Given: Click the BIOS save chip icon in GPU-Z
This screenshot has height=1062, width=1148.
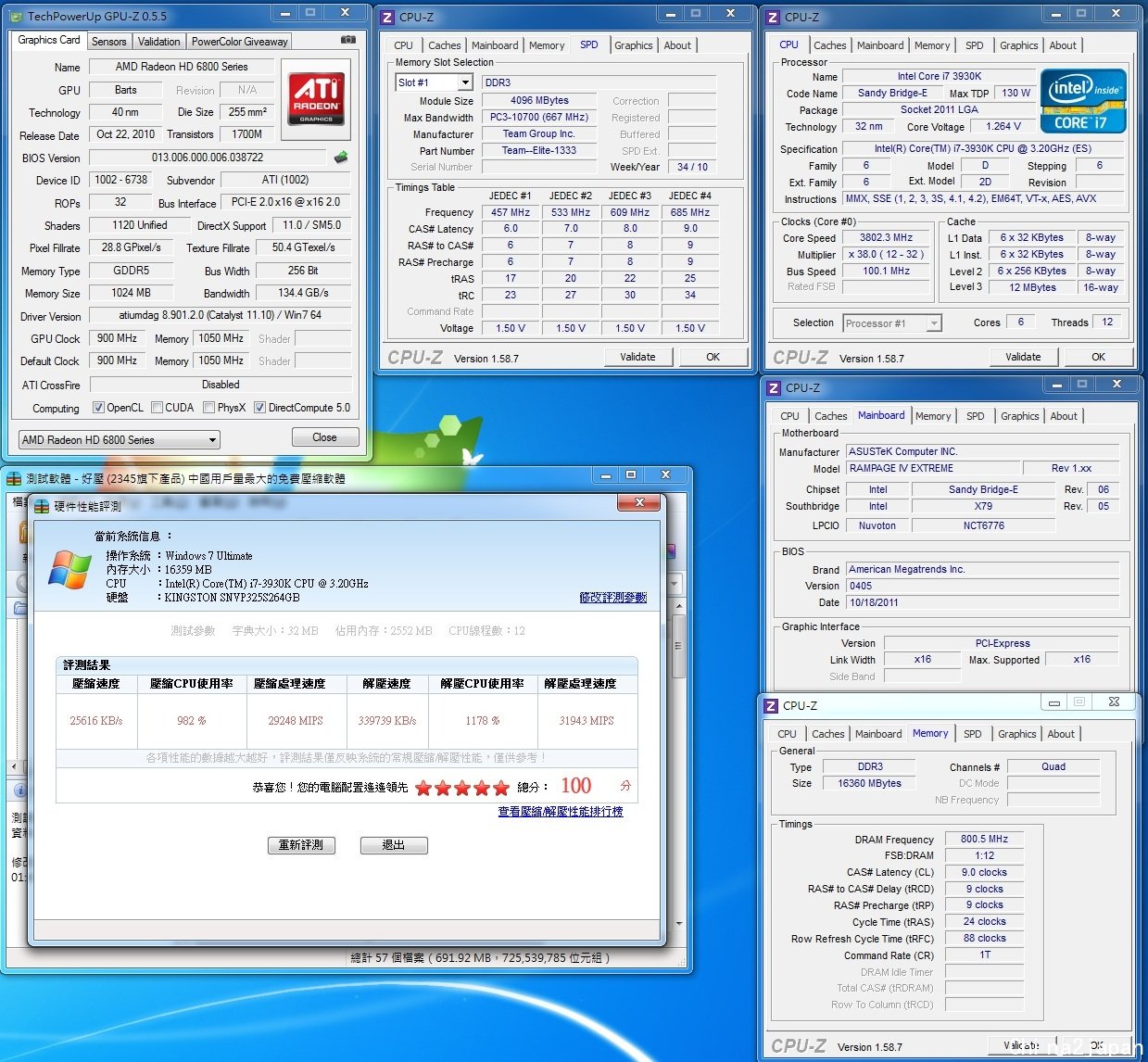Looking at the screenshot, I should click(341, 157).
